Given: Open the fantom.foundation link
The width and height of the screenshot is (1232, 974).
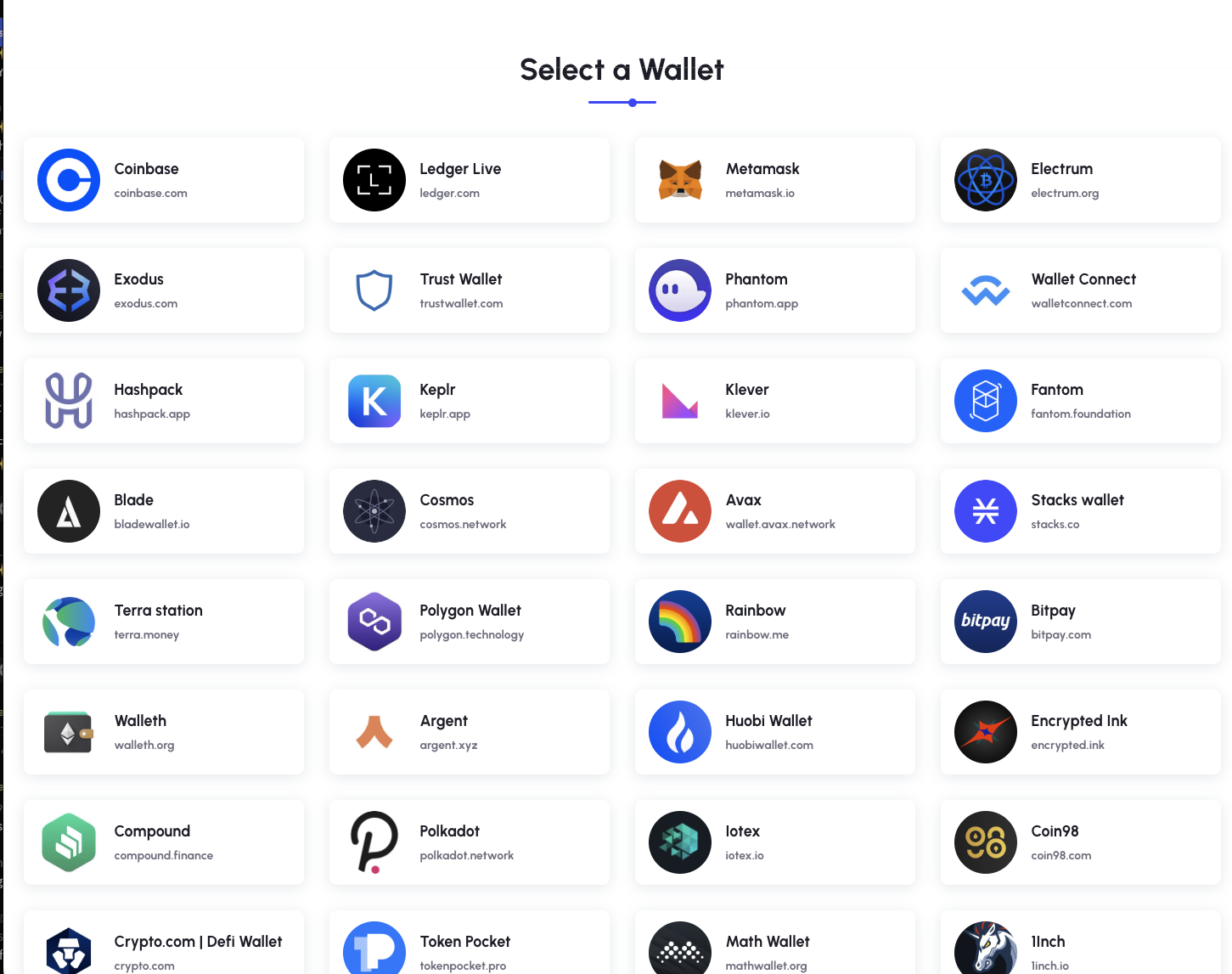Looking at the screenshot, I should [1081, 414].
